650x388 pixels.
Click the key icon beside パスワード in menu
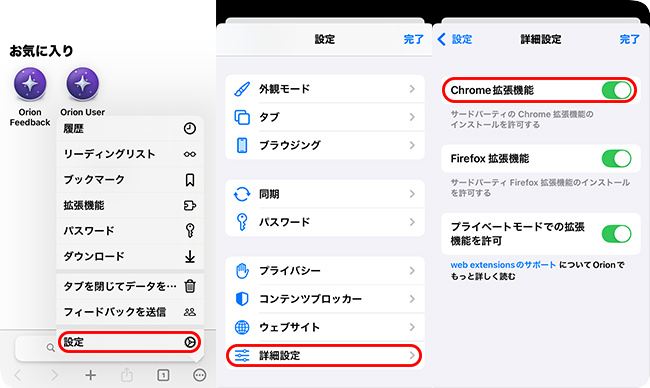coord(190,230)
